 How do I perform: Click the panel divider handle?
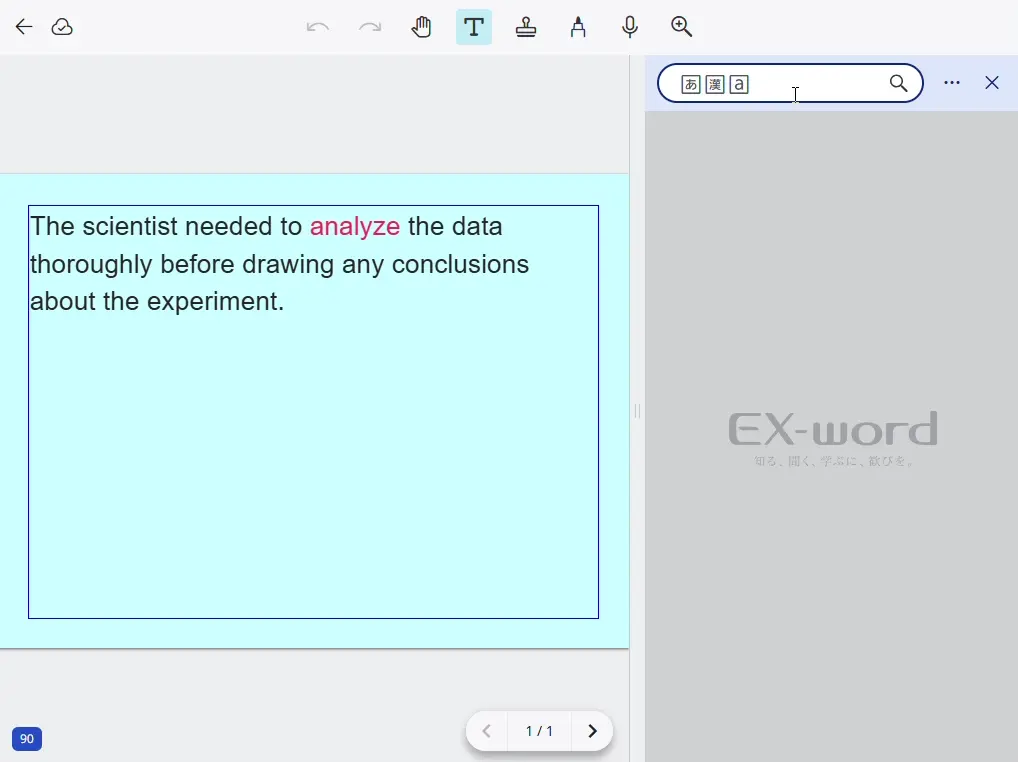pos(637,411)
